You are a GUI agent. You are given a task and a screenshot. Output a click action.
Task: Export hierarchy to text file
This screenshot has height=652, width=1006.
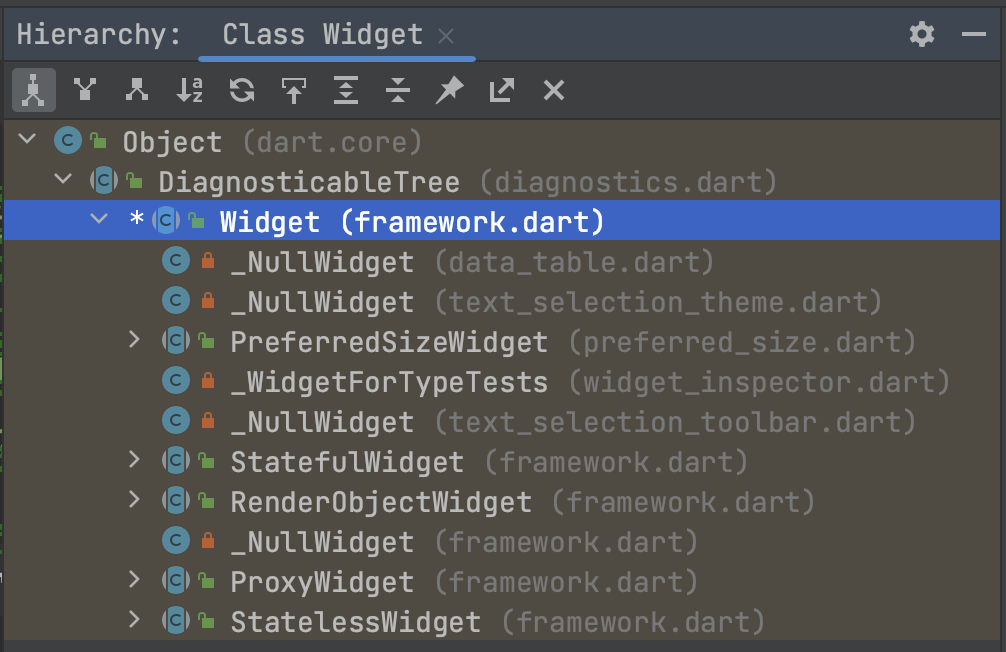[502, 90]
